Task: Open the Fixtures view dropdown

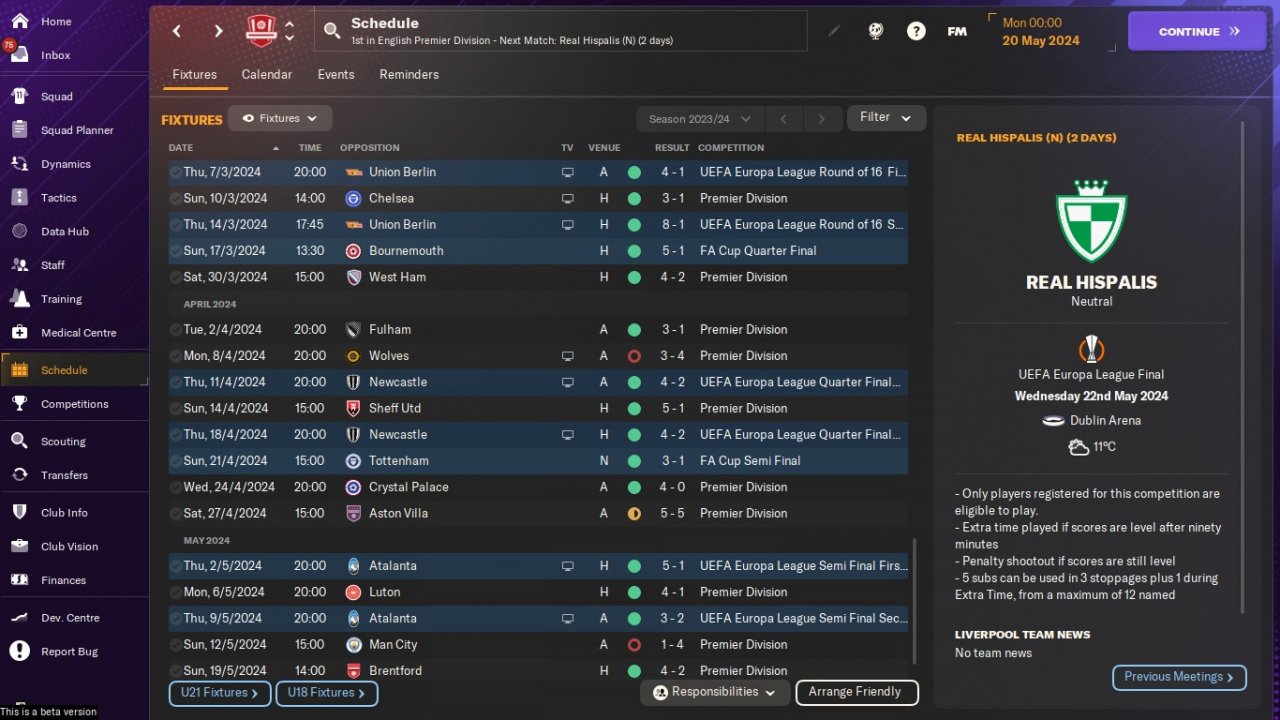Action: pos(280,118)
